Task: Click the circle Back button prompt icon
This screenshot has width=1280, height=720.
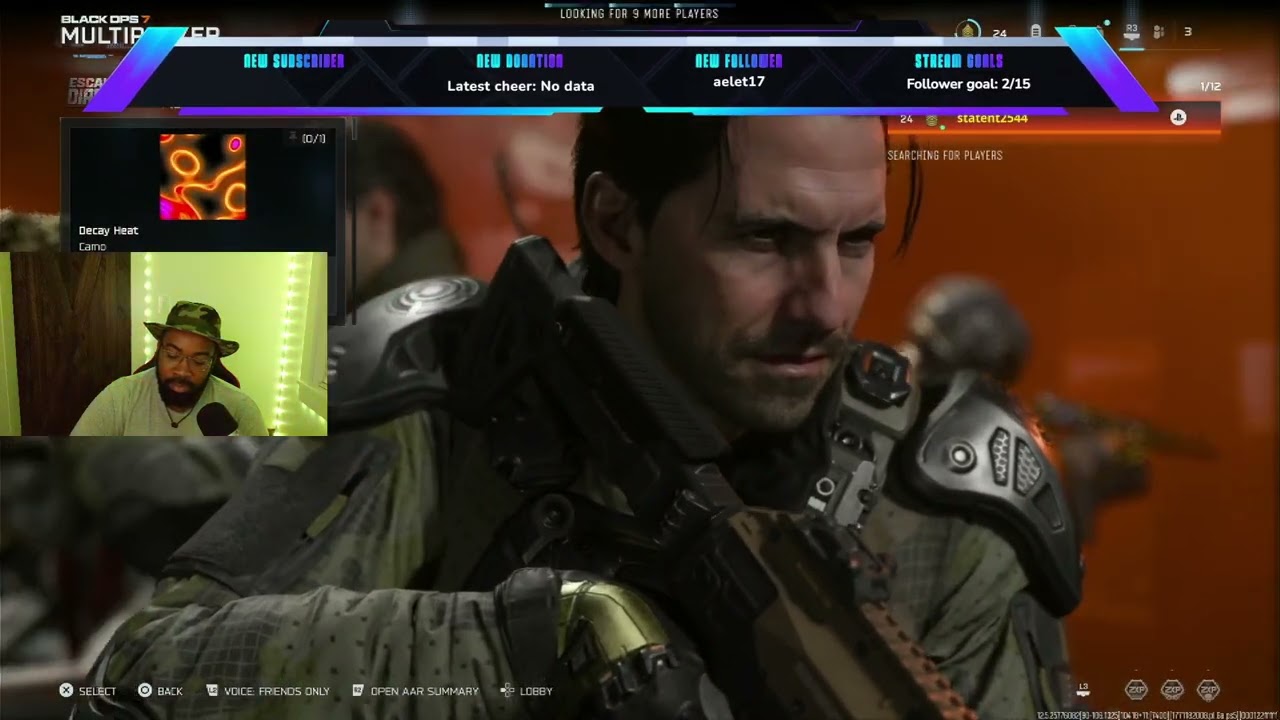Action: 145,691
